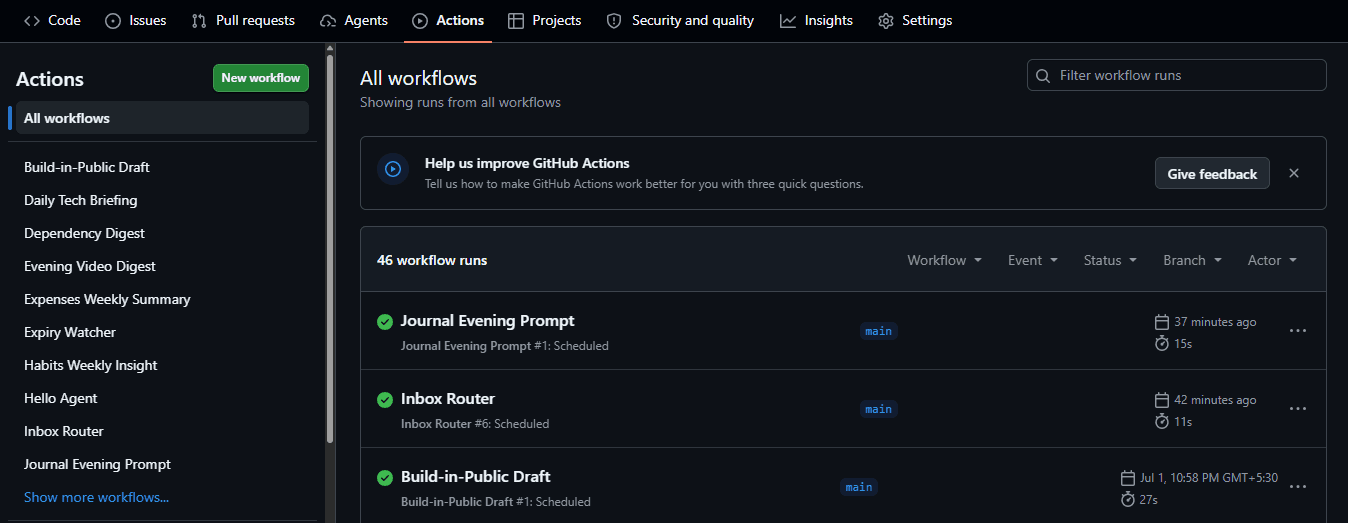Click the 42 minutes ago timestamp

coord(1215,400)
